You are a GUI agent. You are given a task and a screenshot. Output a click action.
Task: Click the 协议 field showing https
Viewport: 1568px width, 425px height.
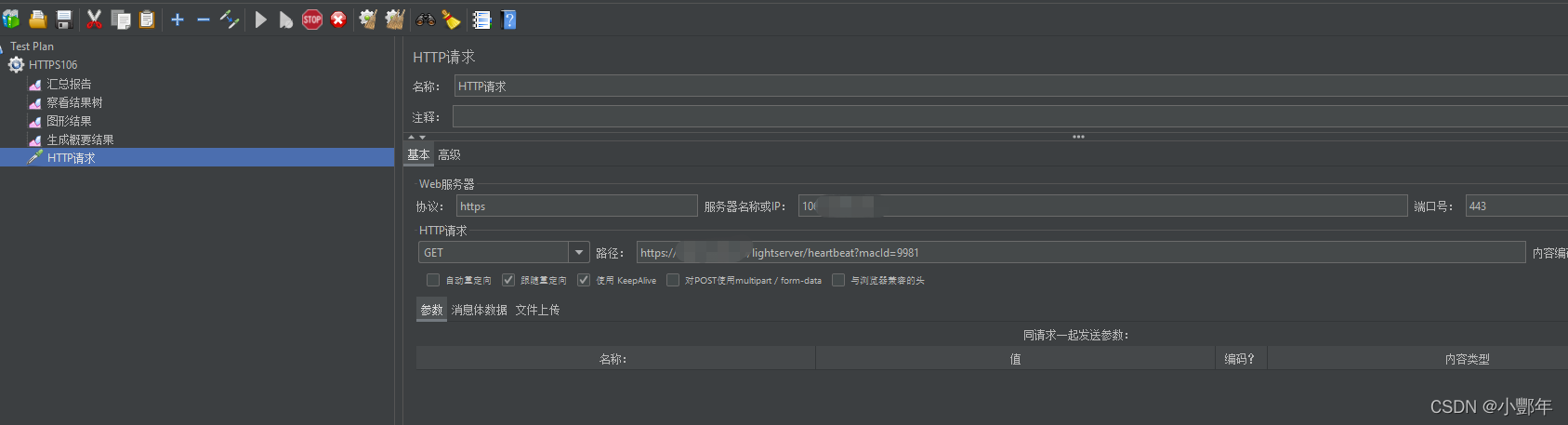[577, 206]
